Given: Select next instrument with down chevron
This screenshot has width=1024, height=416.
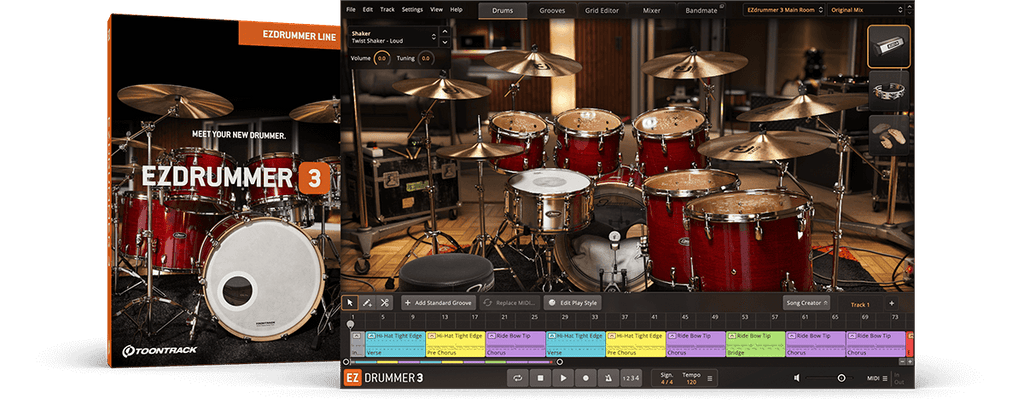Looking at the screenshot, I should [x=445, y=42].
